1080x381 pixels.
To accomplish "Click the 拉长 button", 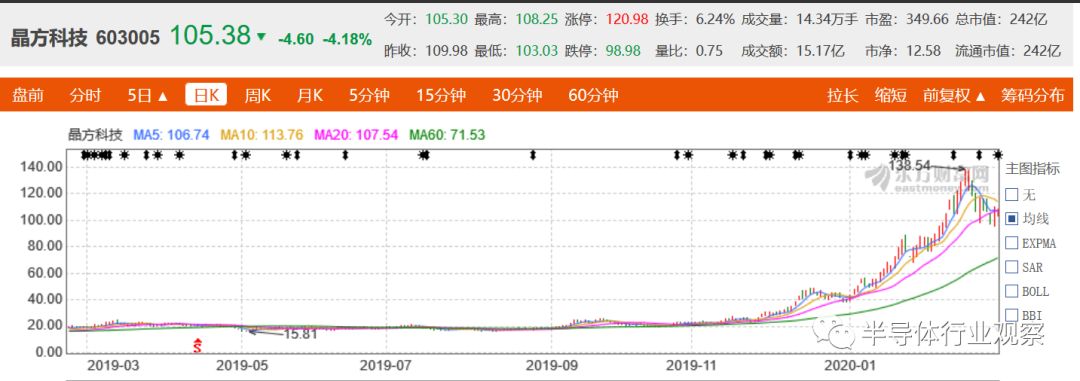I will click(842, 95).
